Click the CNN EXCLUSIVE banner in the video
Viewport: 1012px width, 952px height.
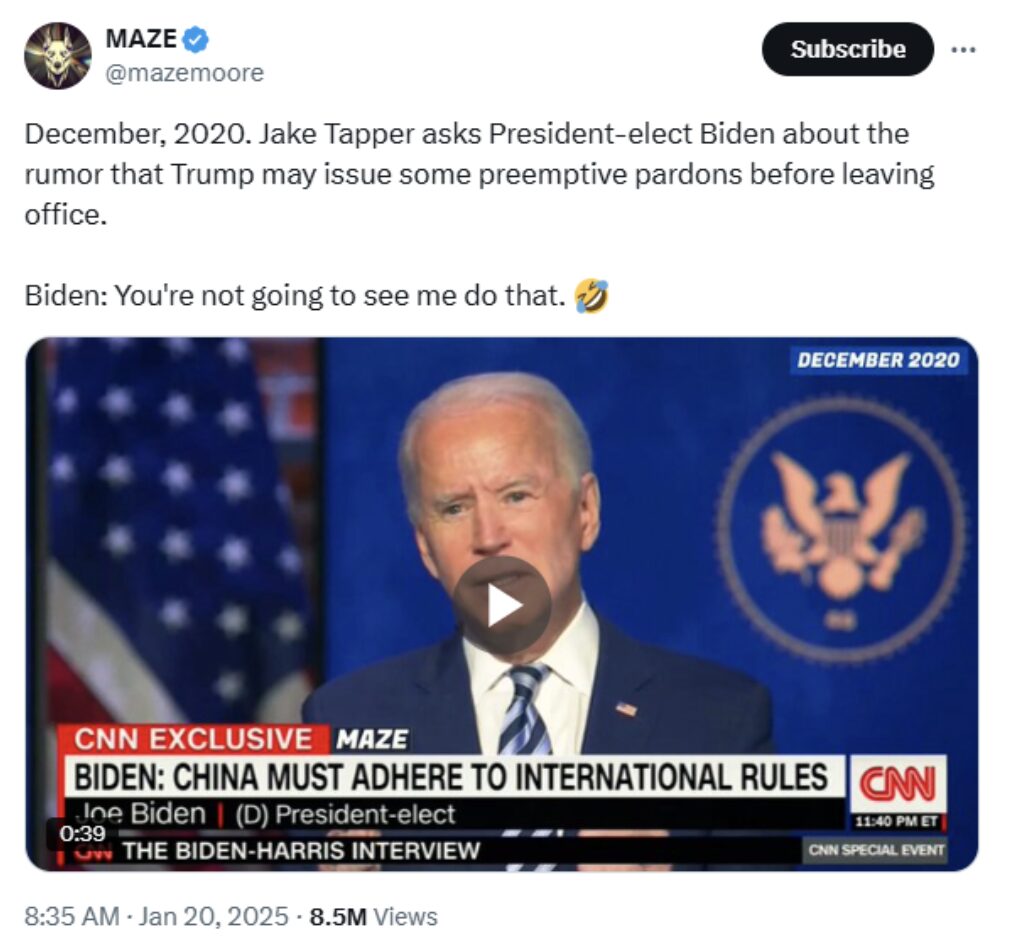tap(193, 739)
